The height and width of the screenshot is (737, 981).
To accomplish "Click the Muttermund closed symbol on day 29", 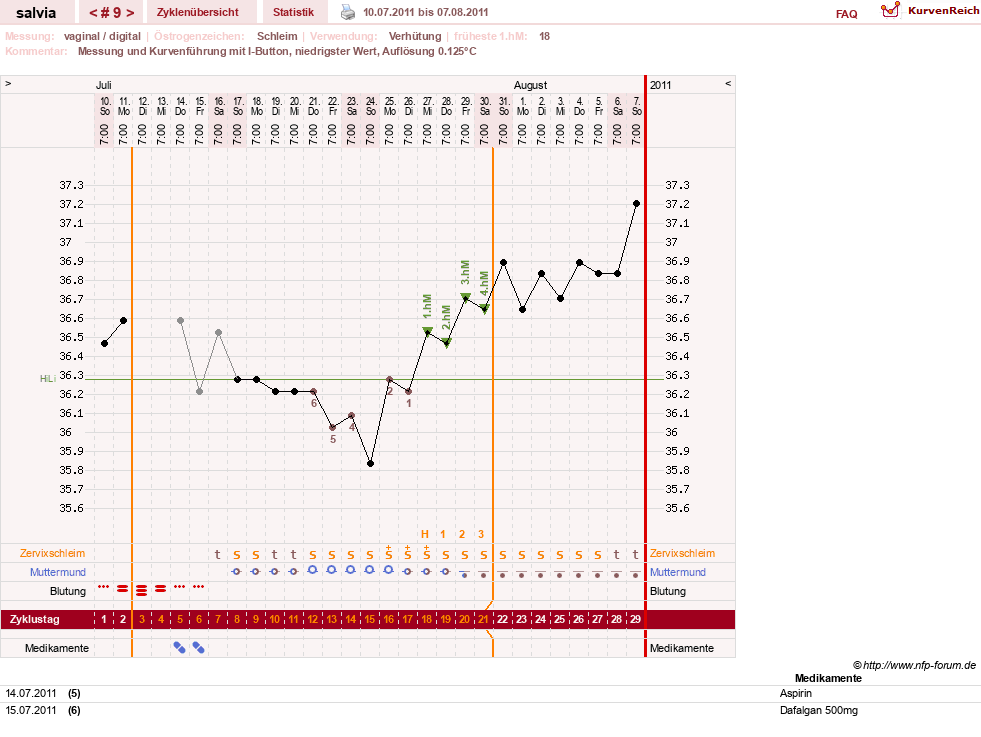I will coord(636,574).
